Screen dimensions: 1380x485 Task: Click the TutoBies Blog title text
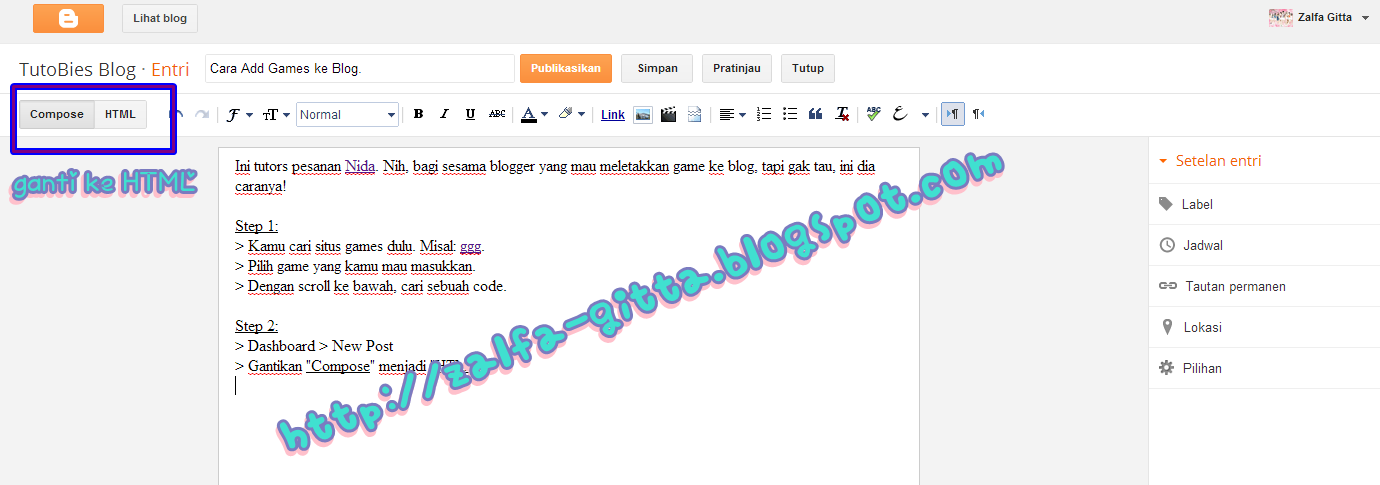(x=77, y=70)
